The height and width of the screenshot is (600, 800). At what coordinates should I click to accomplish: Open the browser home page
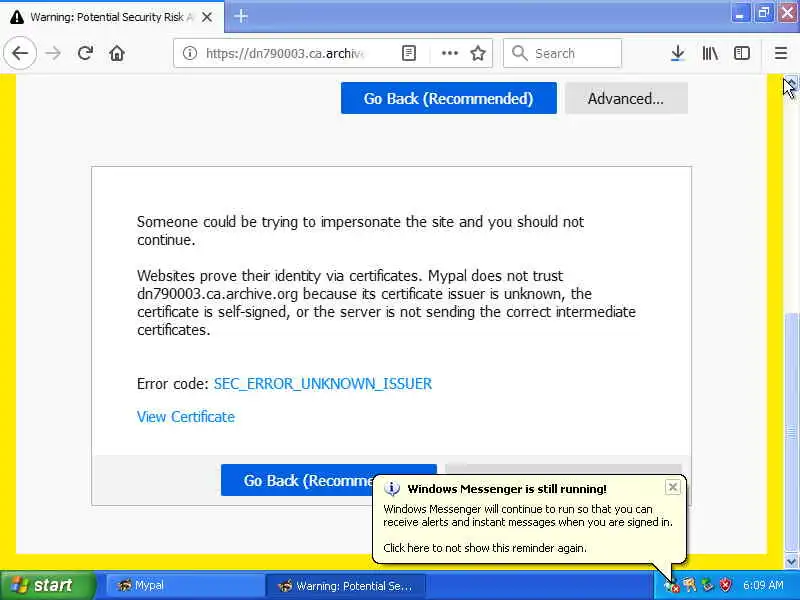(x=117, y=53)
